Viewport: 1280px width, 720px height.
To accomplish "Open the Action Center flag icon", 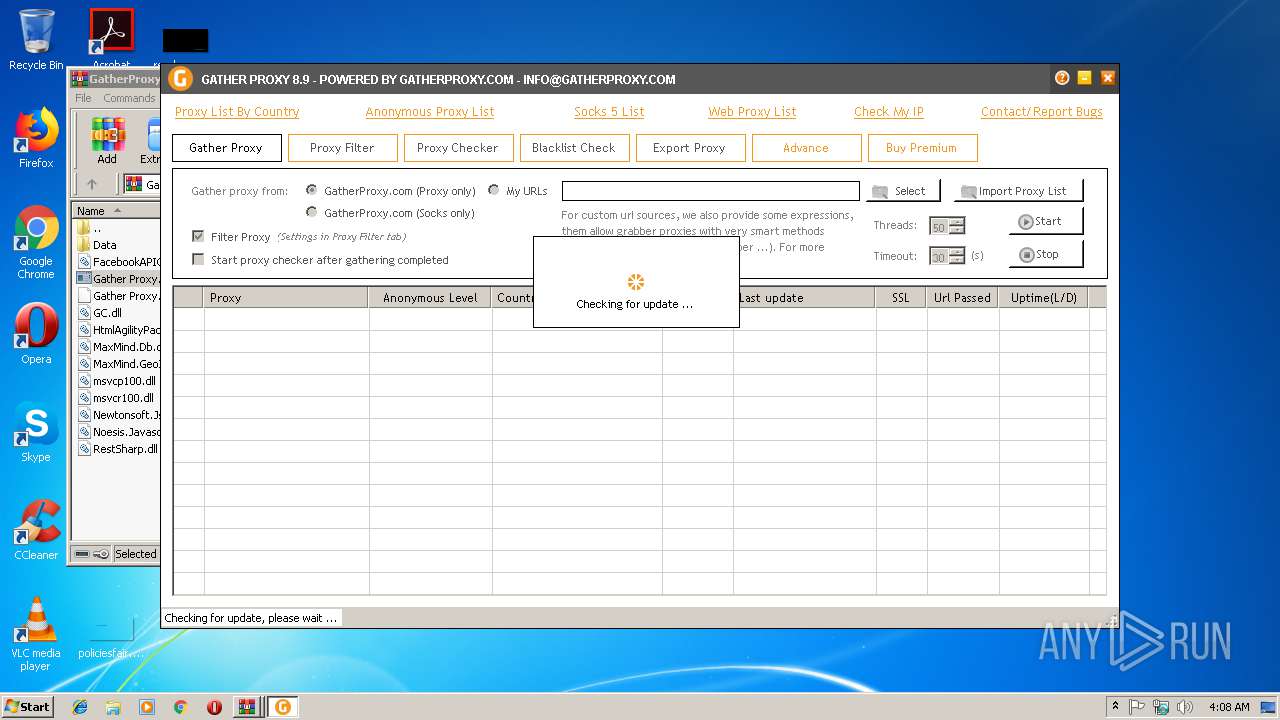I will (1137, 707).
